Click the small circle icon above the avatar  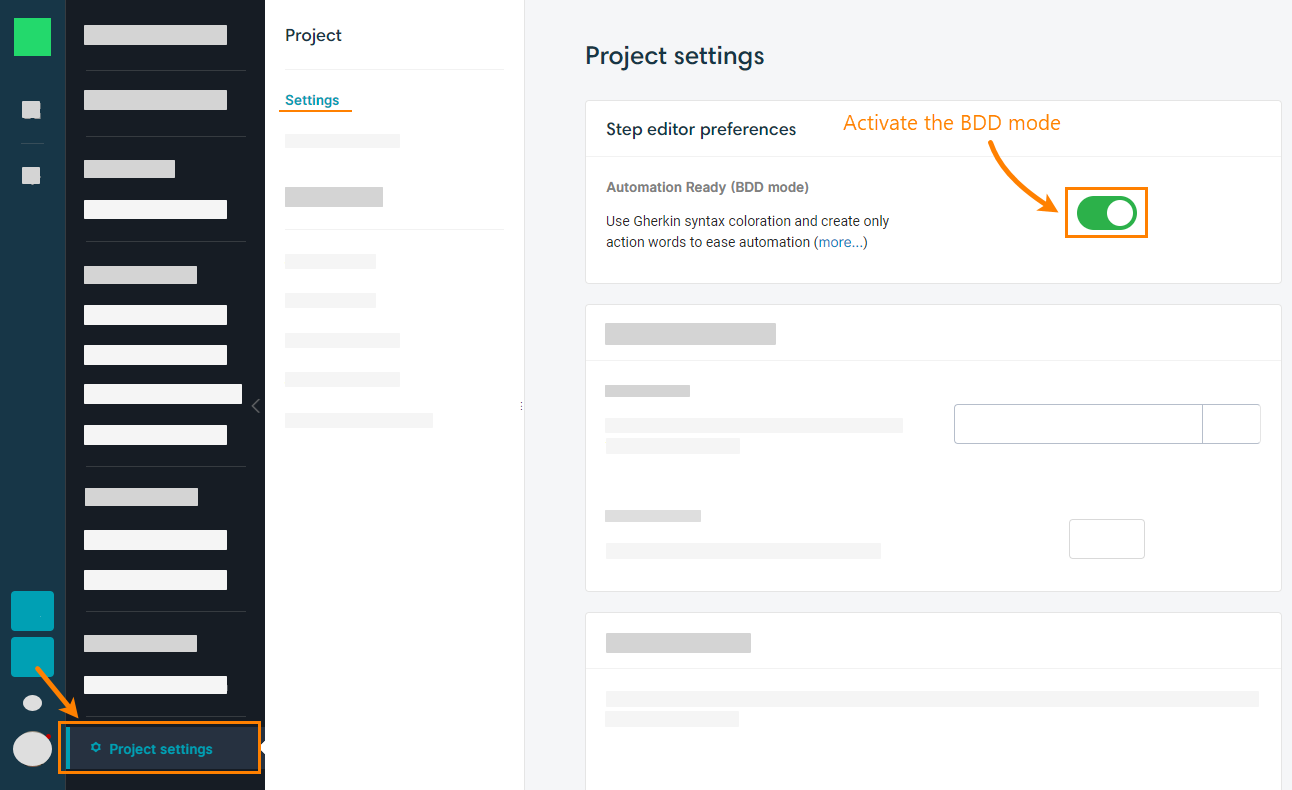coord(31,702)
